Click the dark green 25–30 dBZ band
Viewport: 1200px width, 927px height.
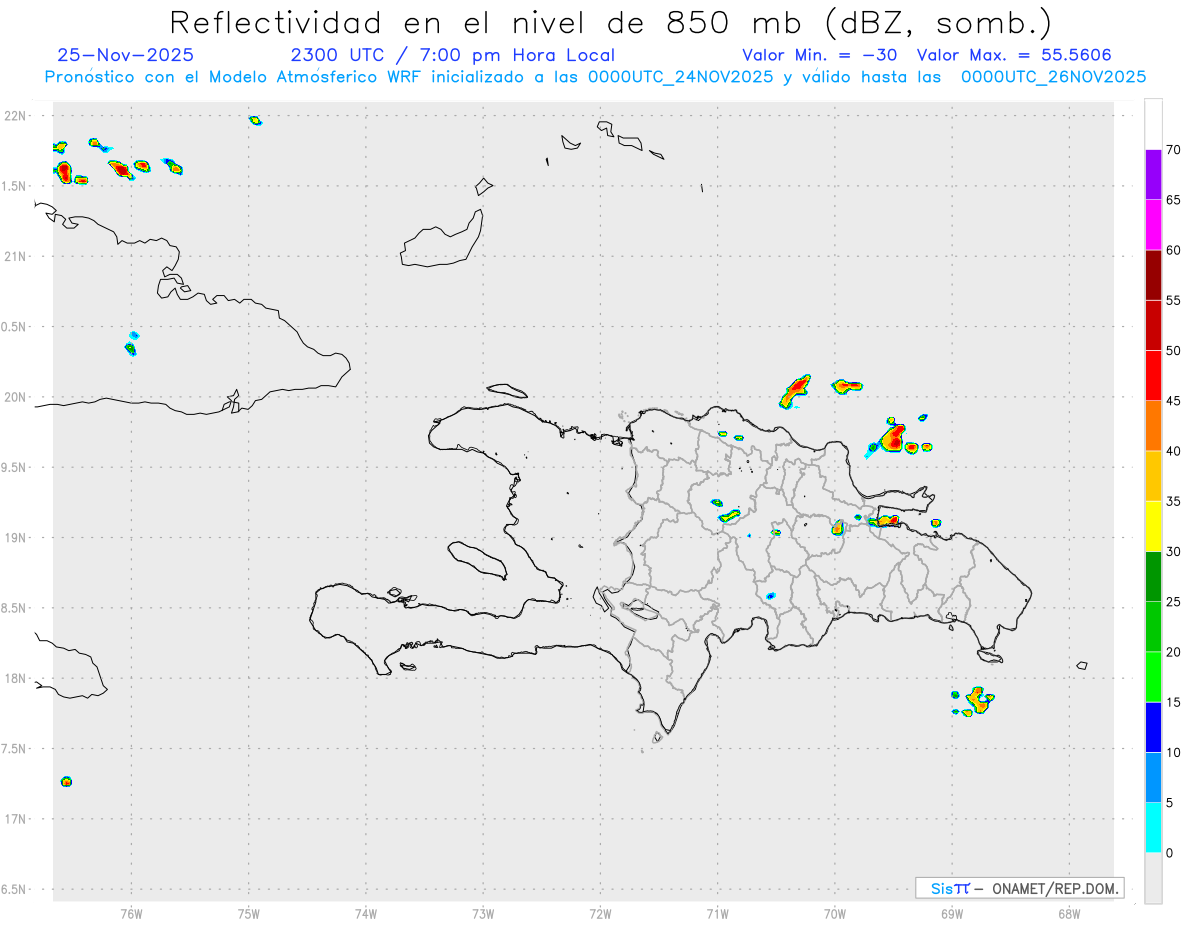coord(1153,577)
